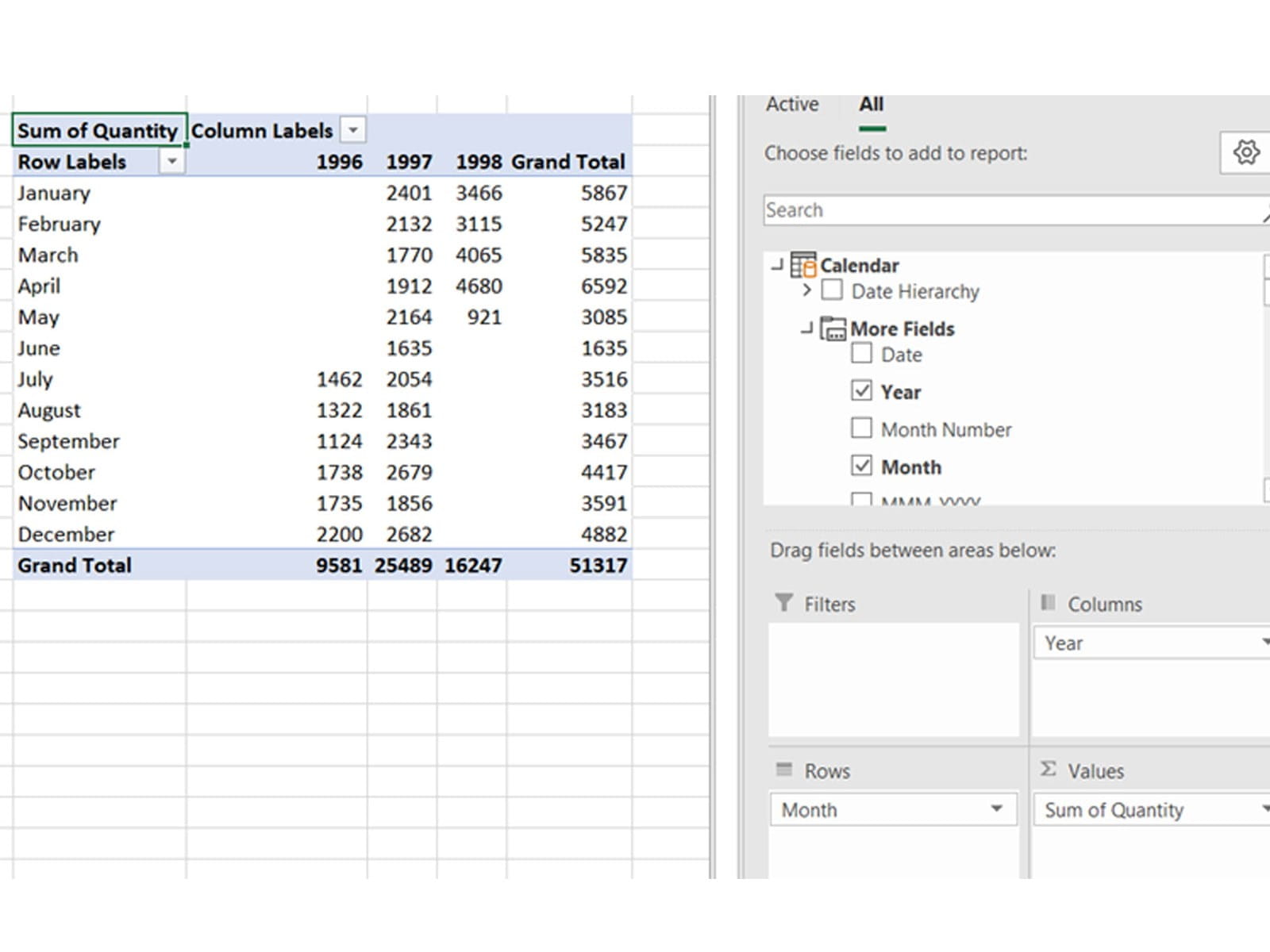Click the More Fields folder icon

pos(833,328)
